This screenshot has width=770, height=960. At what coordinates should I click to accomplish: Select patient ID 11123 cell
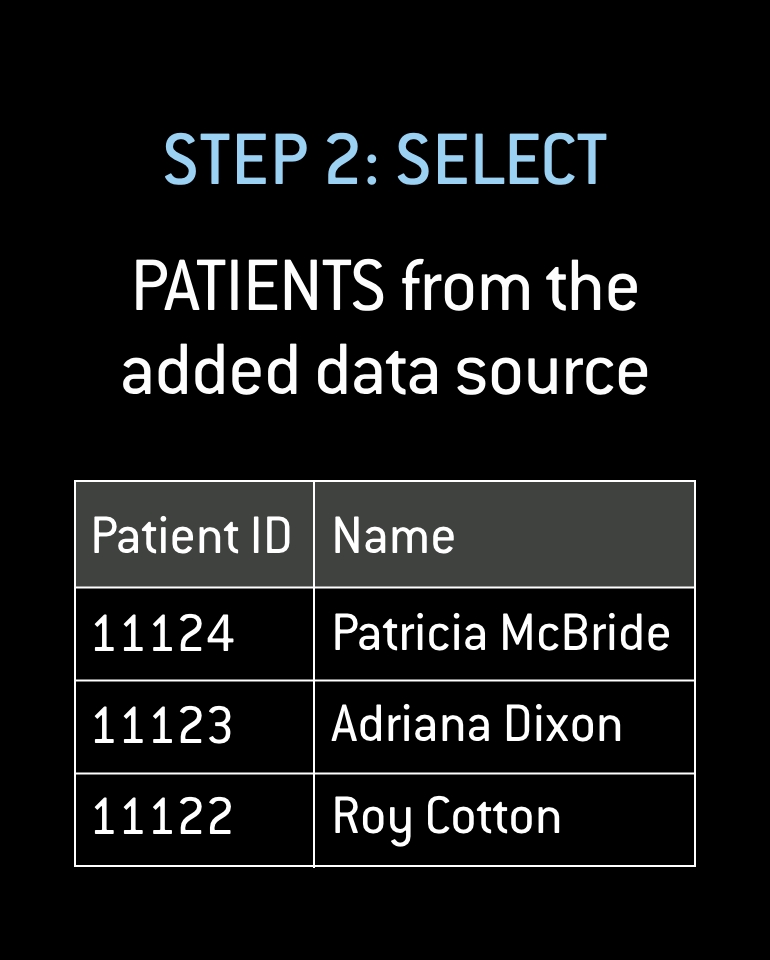click(163, 726)
